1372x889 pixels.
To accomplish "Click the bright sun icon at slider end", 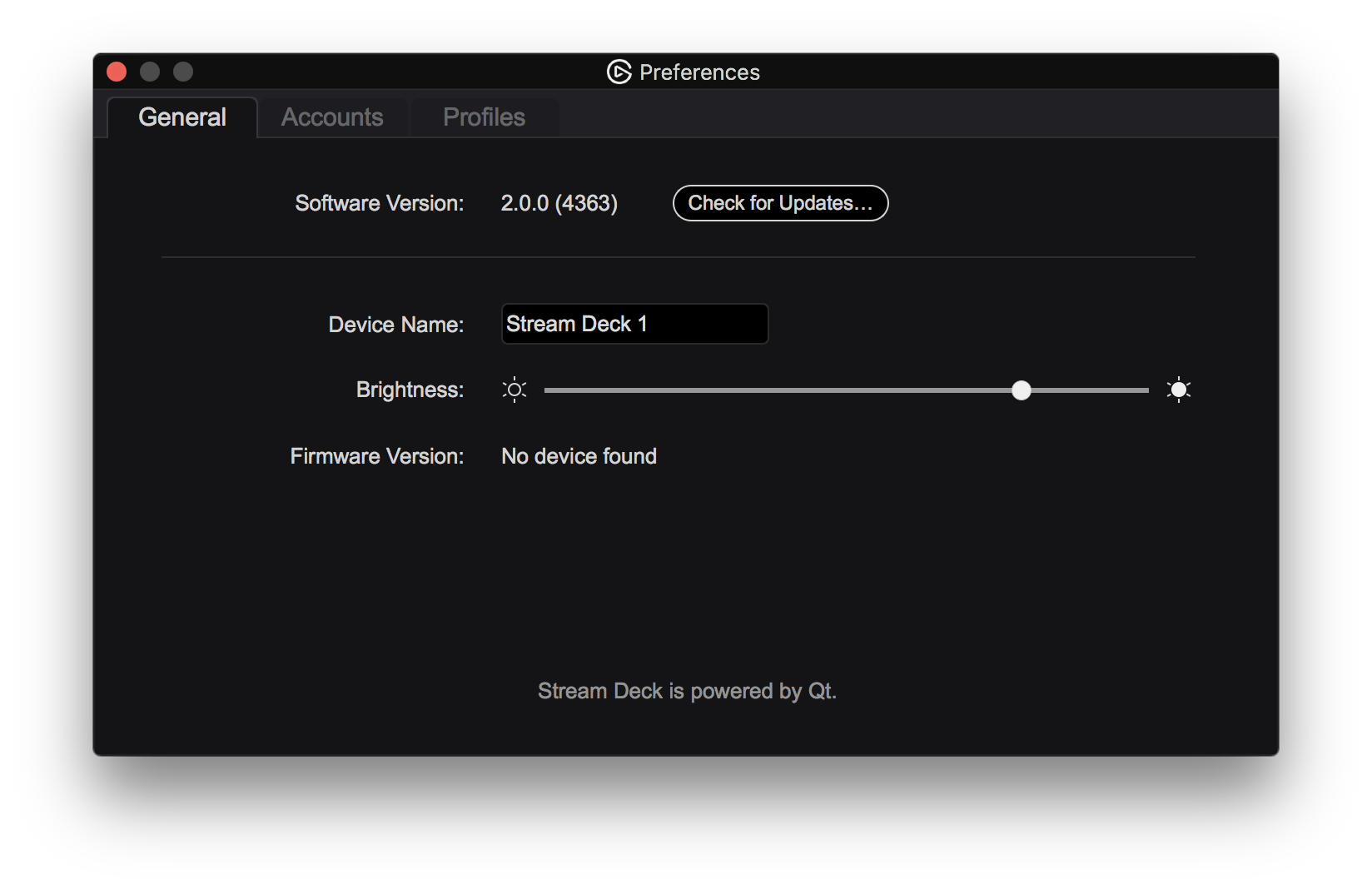I will click(1178, 390).
